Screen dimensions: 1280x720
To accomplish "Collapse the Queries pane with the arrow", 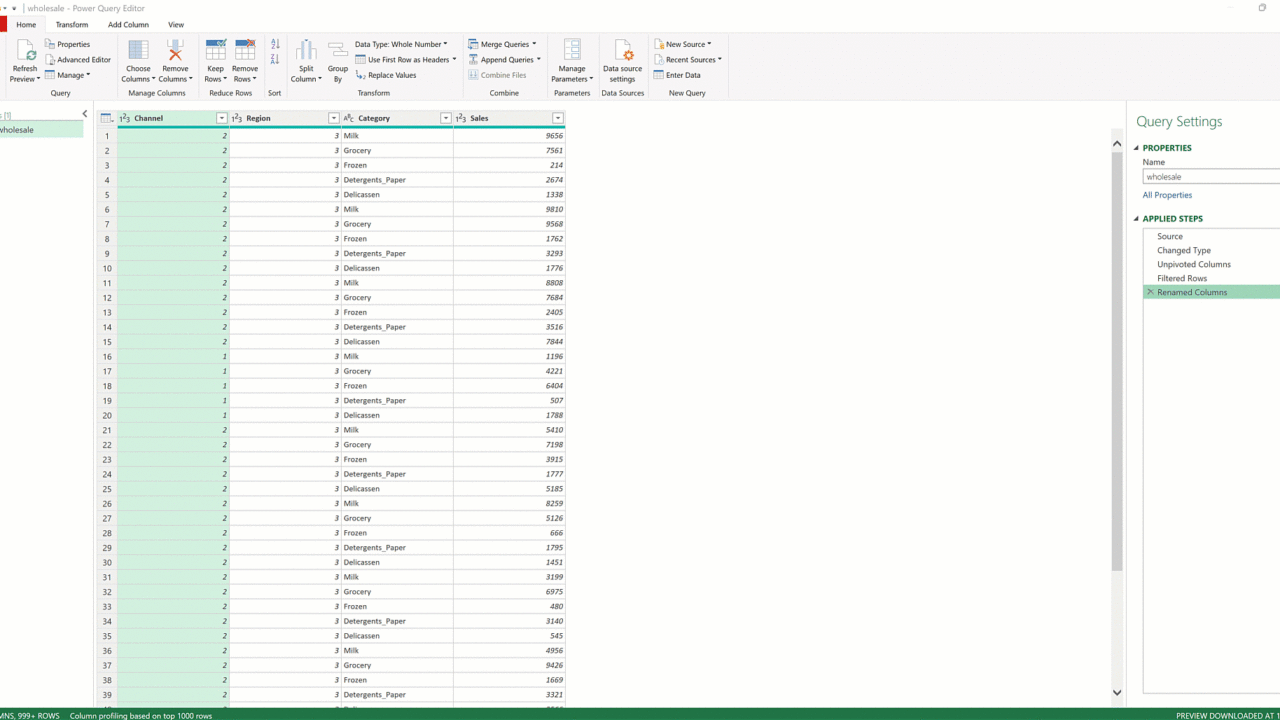I will 85,114.
